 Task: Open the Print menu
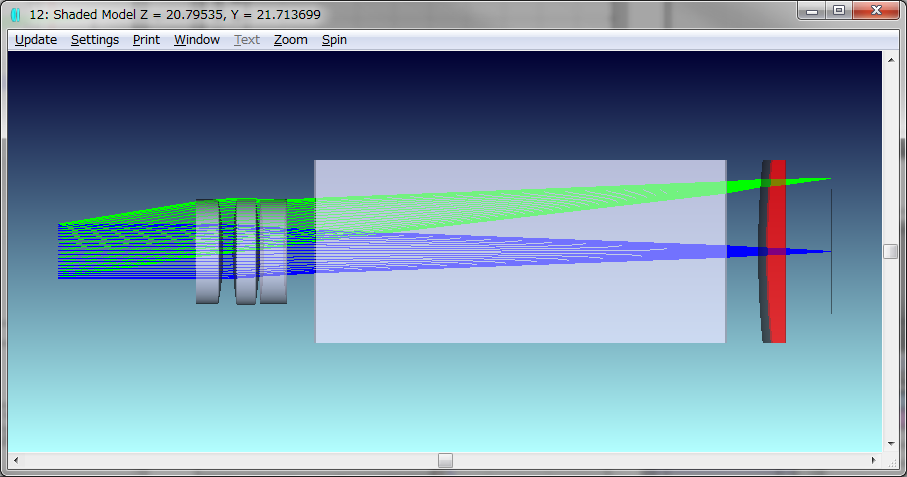pos(146,40)
